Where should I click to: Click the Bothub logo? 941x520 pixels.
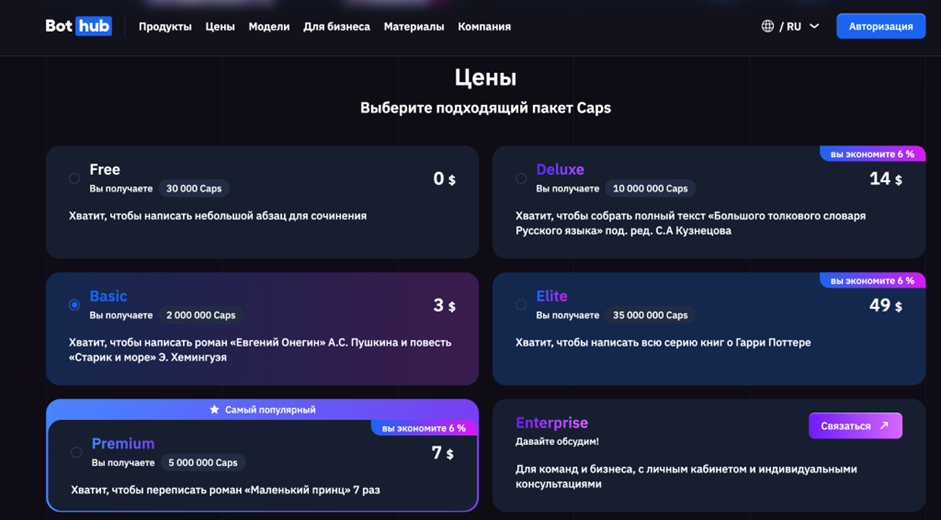(78, 26)
